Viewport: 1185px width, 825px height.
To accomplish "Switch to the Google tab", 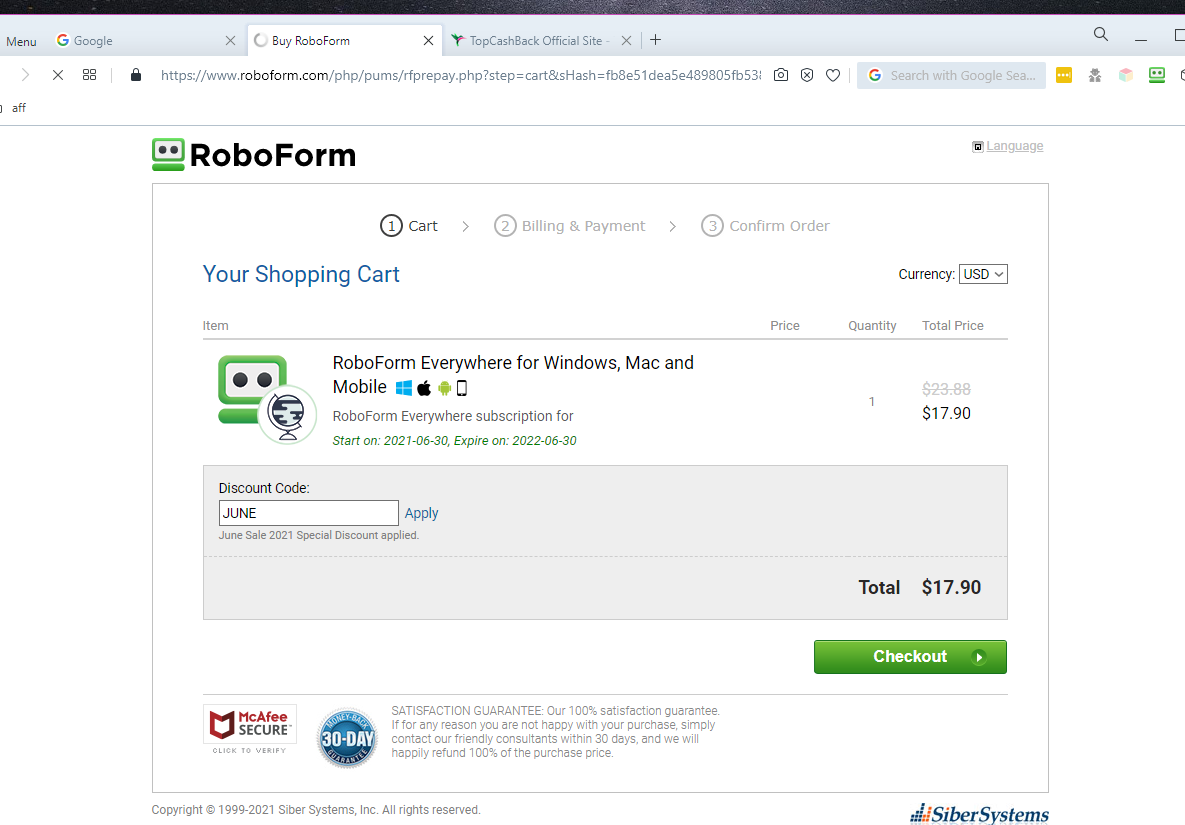I will [140, 41].
